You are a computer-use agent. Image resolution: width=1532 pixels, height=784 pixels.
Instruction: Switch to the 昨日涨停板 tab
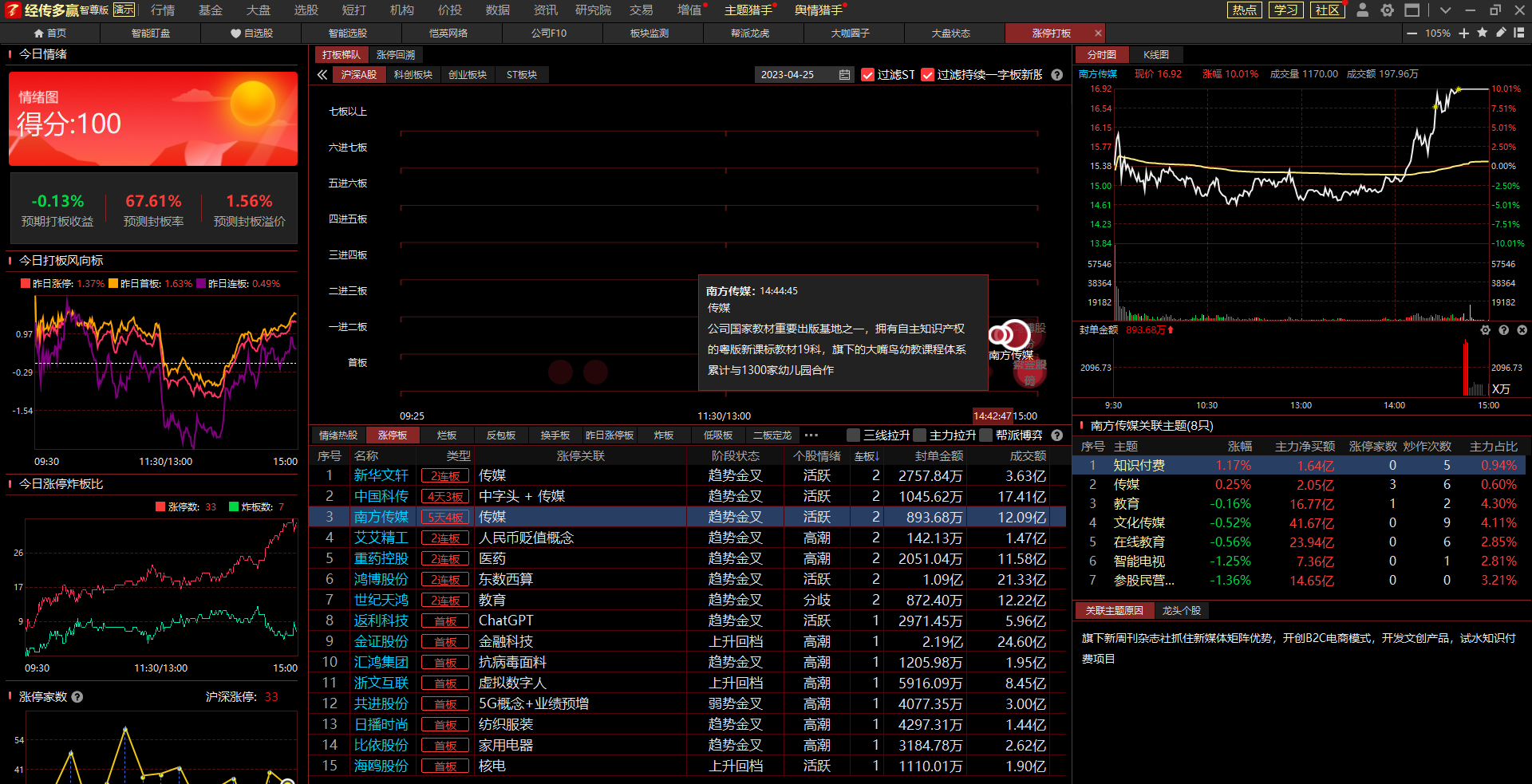click(610, 435)
